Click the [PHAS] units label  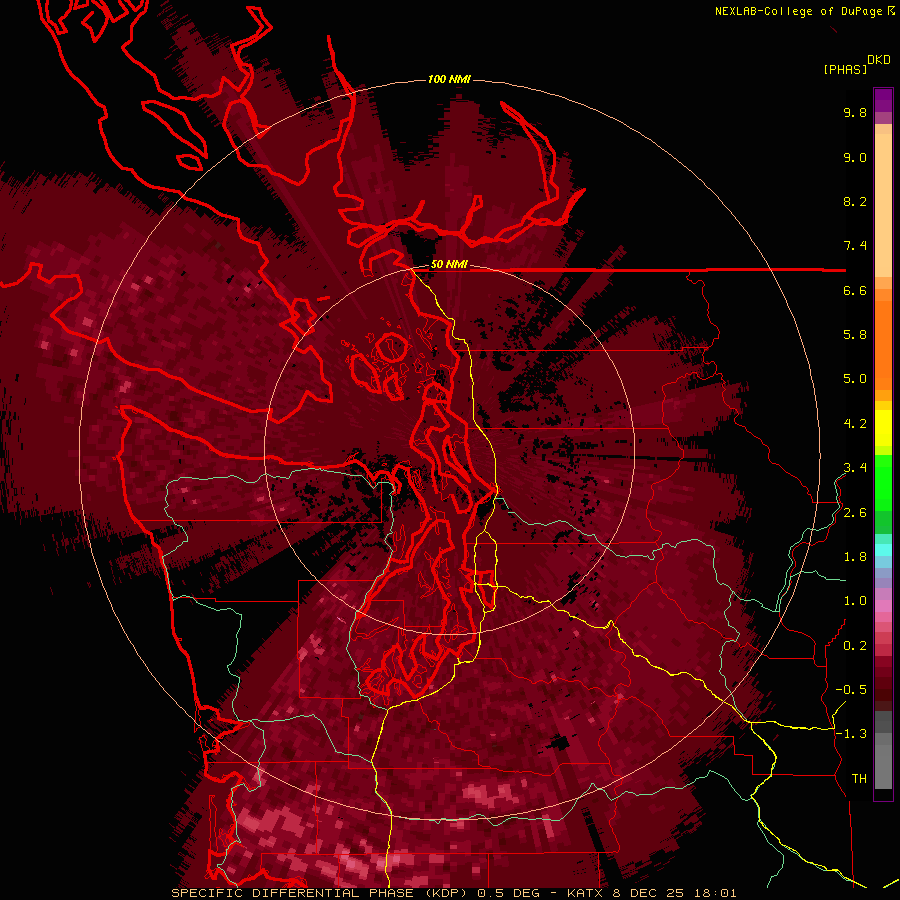click(845, 70)
